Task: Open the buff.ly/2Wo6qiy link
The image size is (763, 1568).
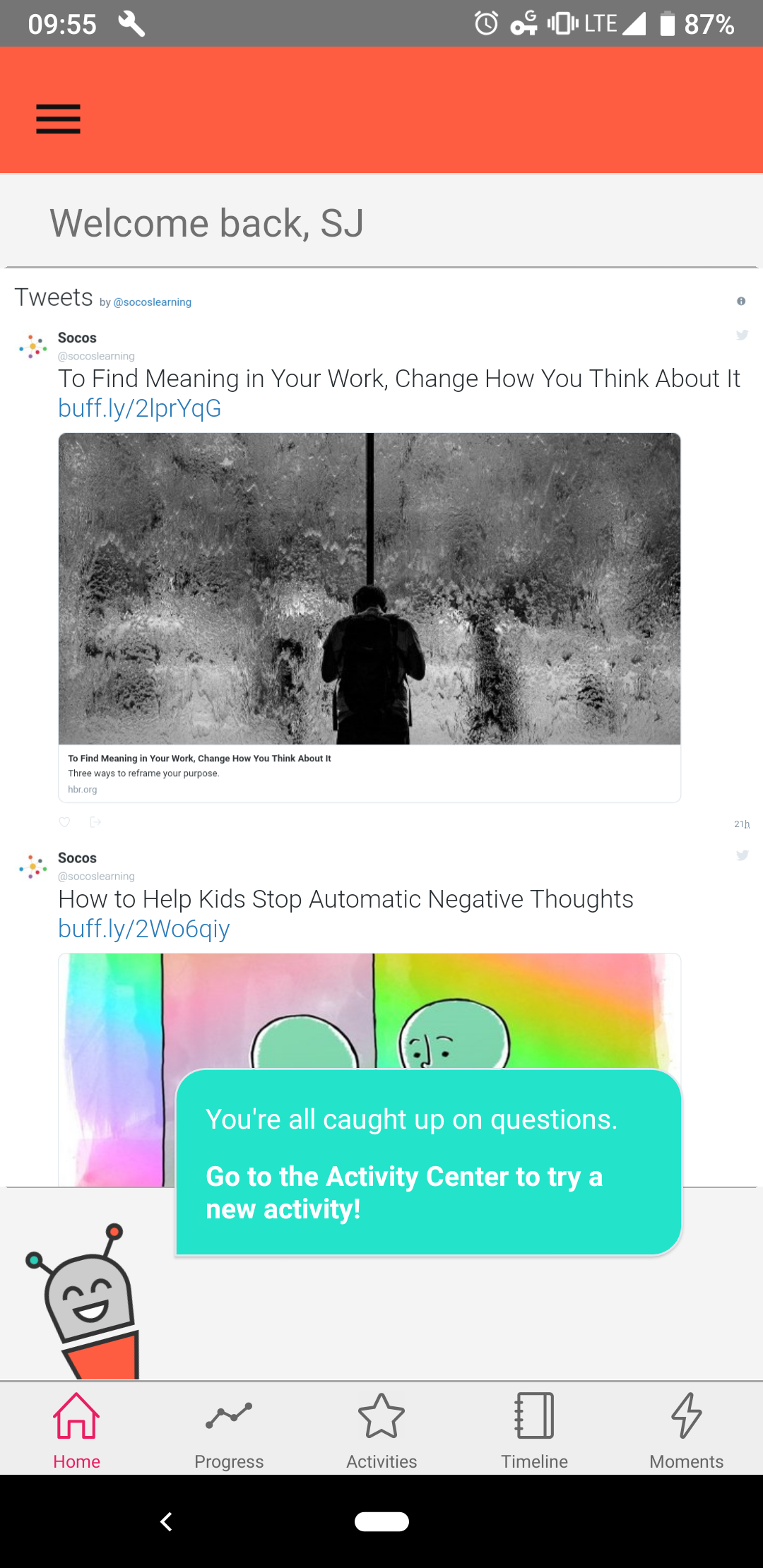Action: pos(144,929)
